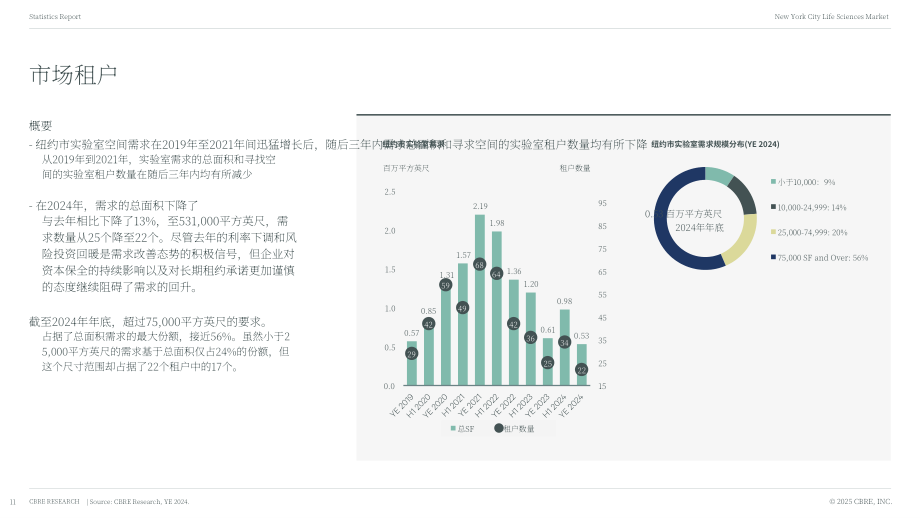Click the Source: CBRE Research, YE 2024 note
Image resolution: width=920 pixels, height=518 pixels.
[x=139, y=502]
